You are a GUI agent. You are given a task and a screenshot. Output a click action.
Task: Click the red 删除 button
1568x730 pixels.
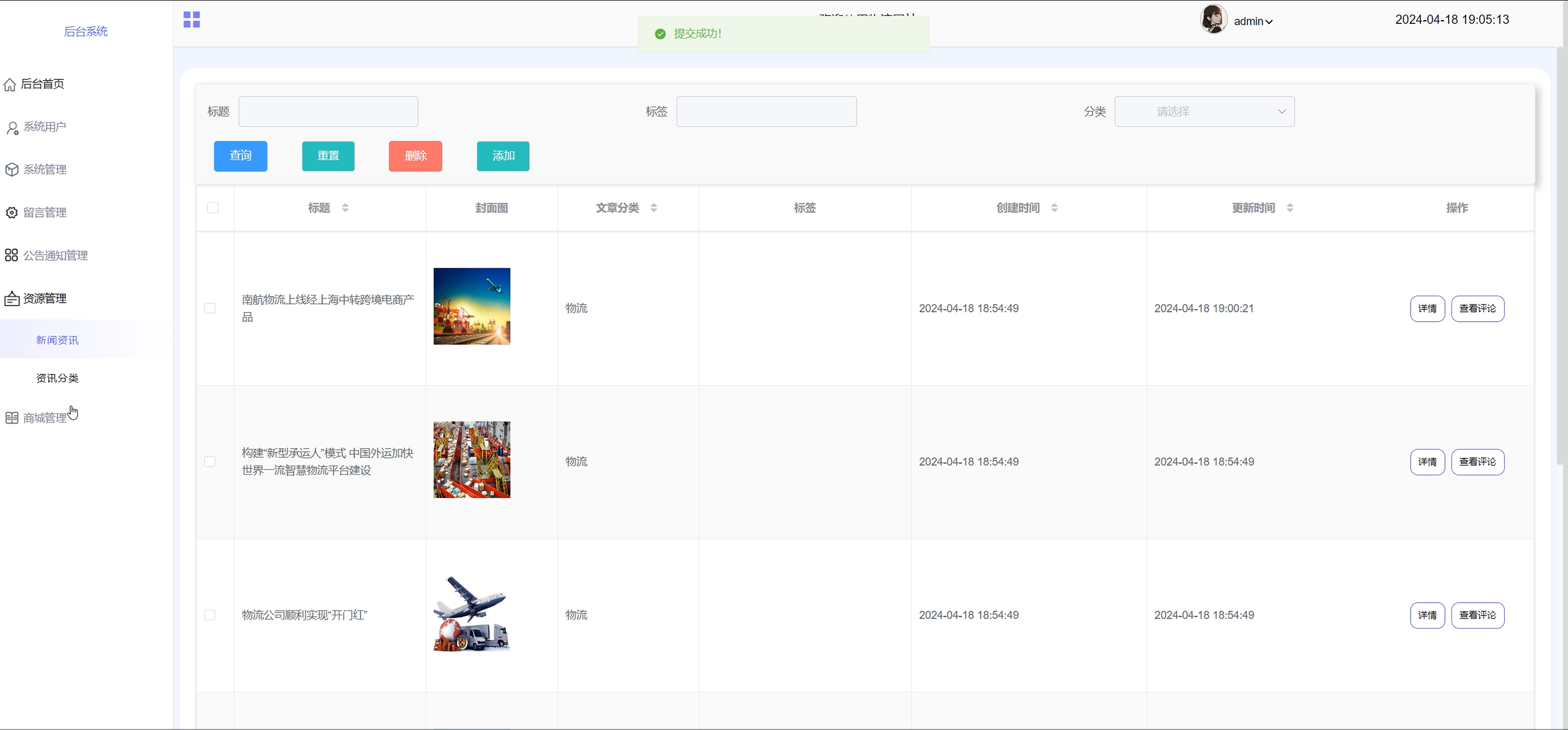(415, 156)
